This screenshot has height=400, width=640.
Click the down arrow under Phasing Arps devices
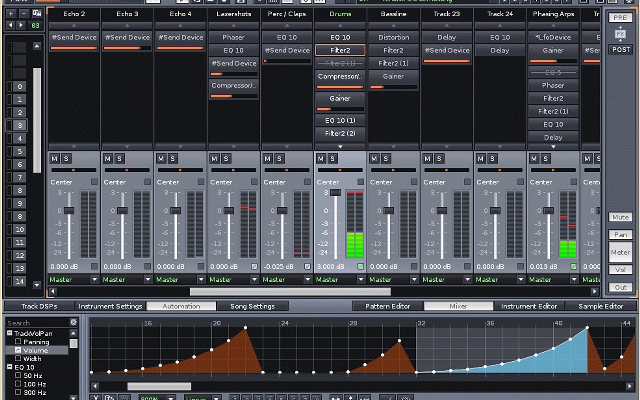553,146
